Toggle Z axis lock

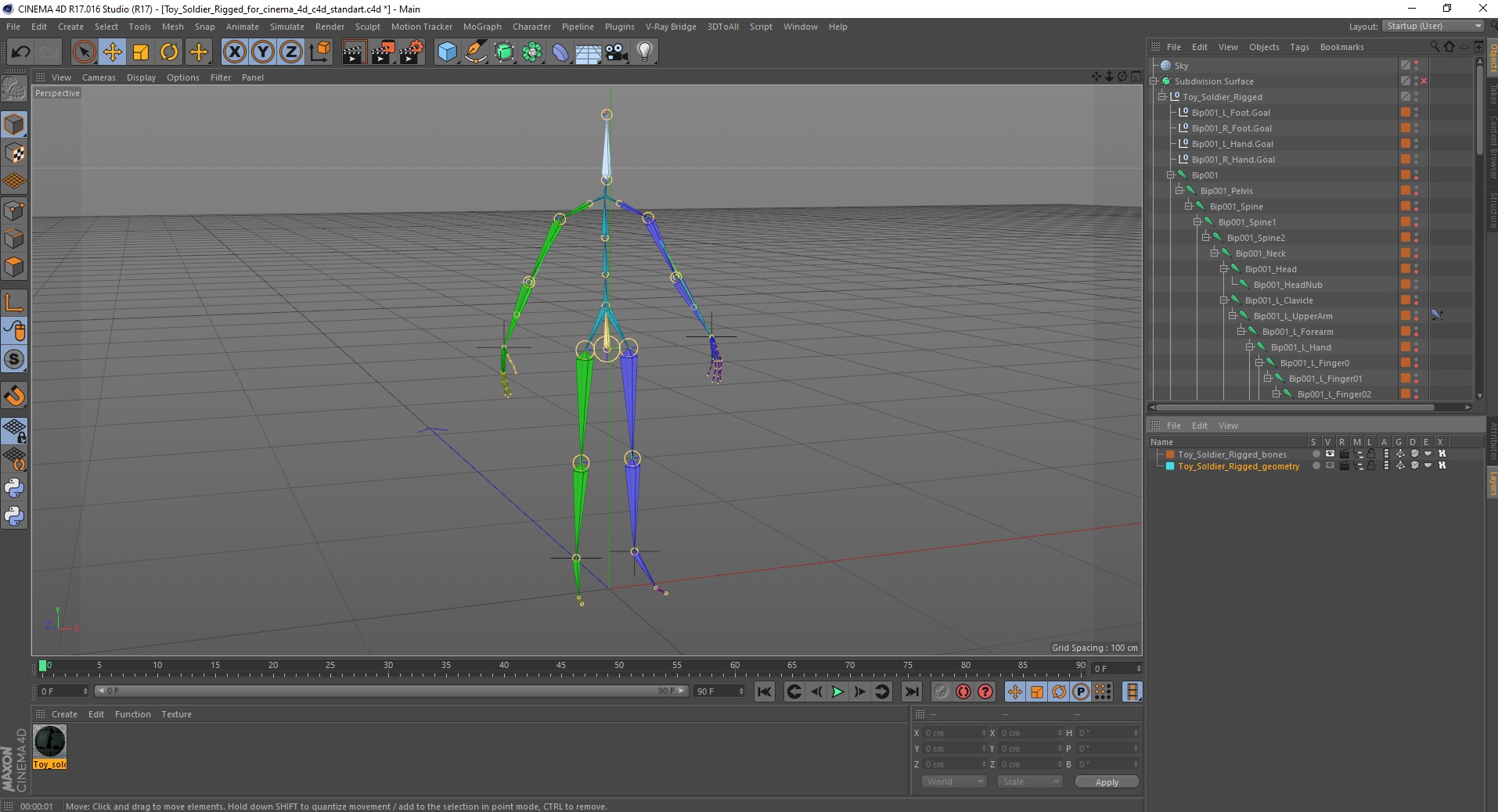point(291,52)
